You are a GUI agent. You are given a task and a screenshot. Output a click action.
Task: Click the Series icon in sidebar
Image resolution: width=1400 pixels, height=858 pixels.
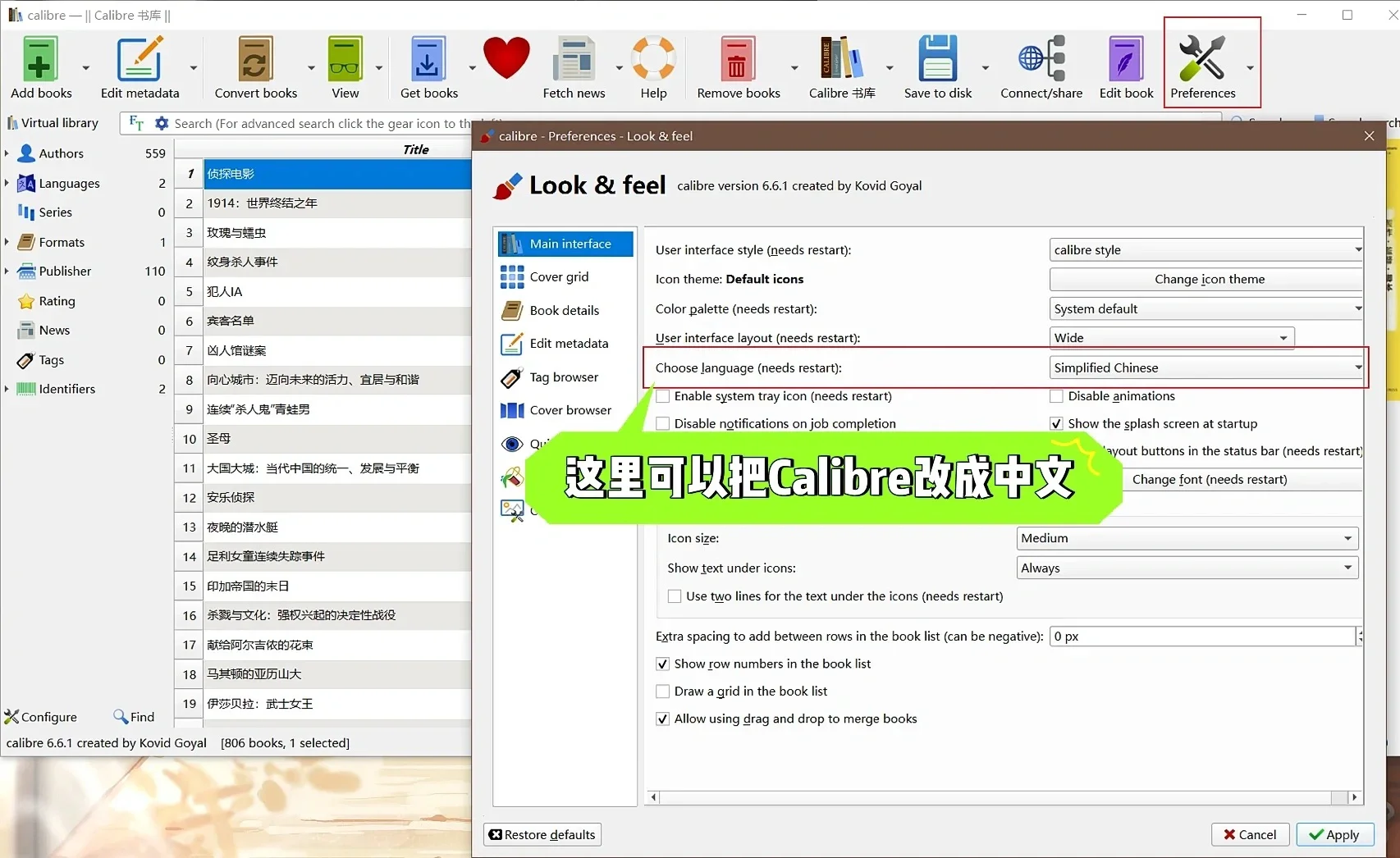[x=26, y=212]
